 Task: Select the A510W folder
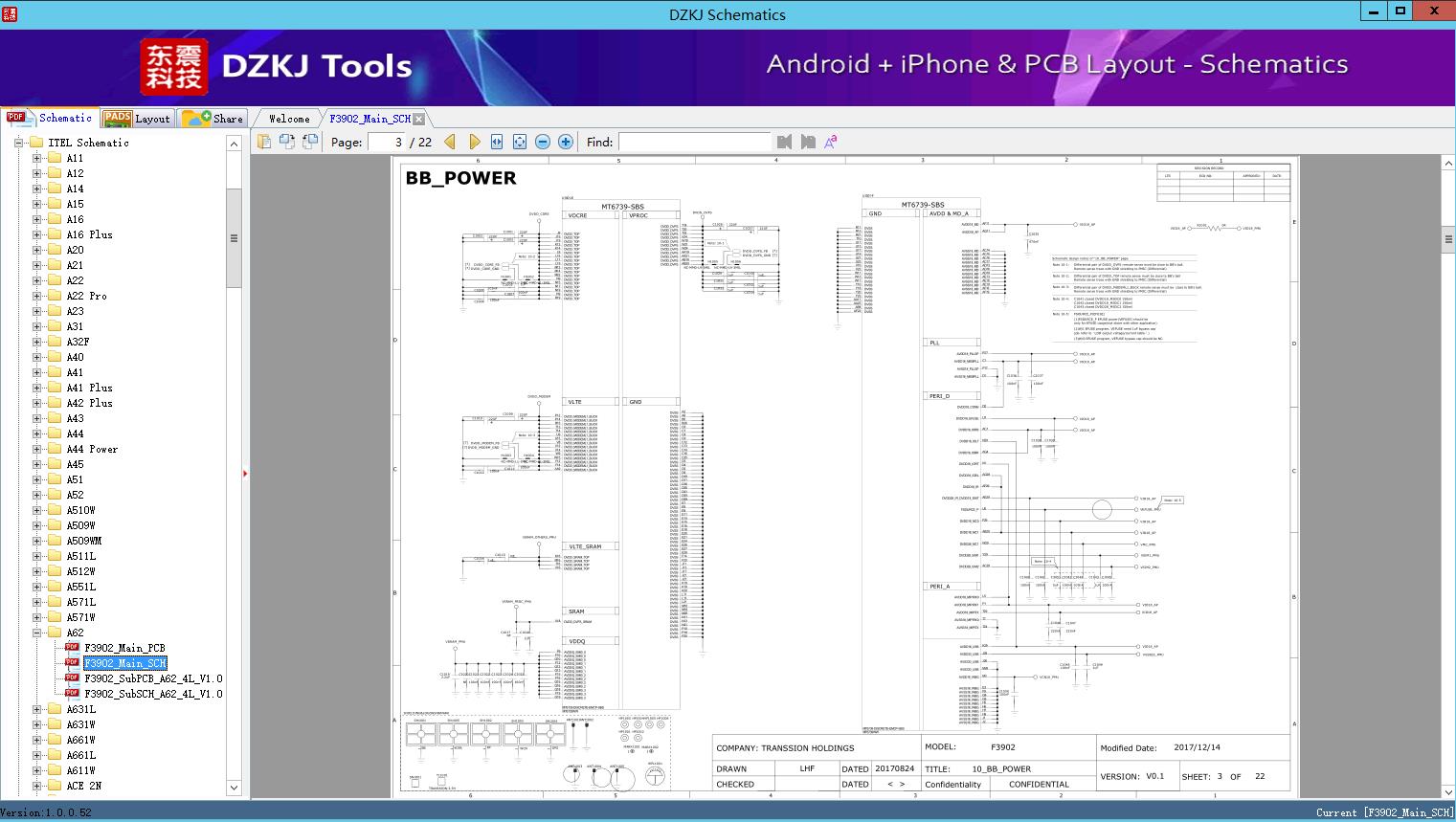pos(81,510)
